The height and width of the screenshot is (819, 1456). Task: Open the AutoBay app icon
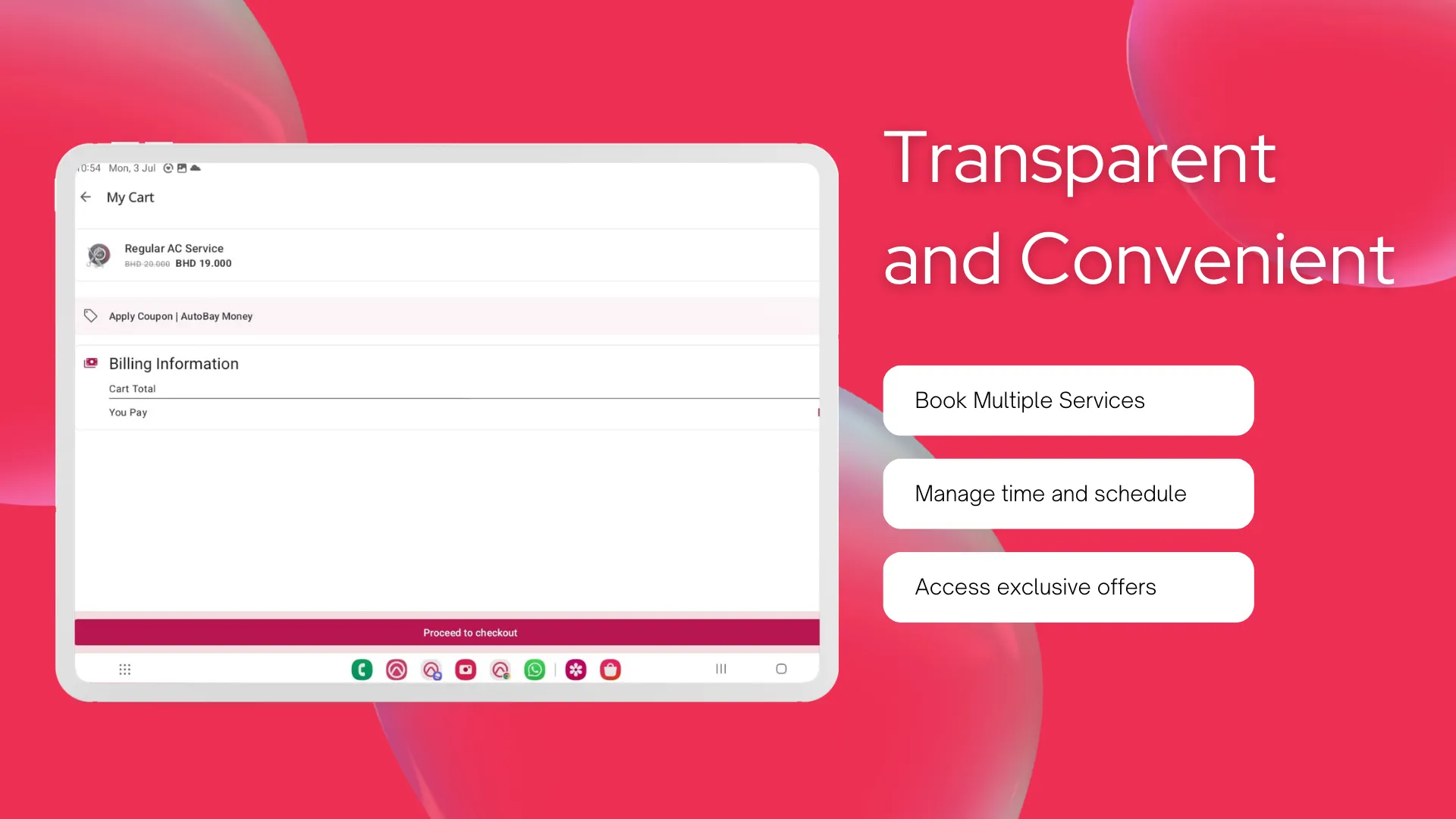point(397,669)
